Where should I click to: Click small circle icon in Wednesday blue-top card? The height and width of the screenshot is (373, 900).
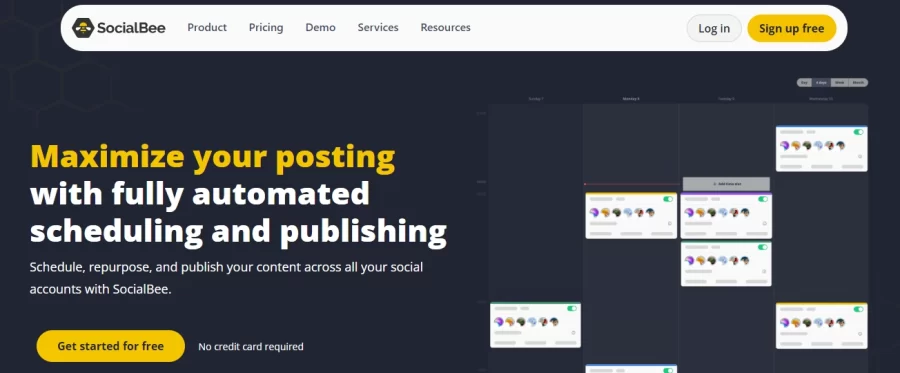tap(860, 156)
